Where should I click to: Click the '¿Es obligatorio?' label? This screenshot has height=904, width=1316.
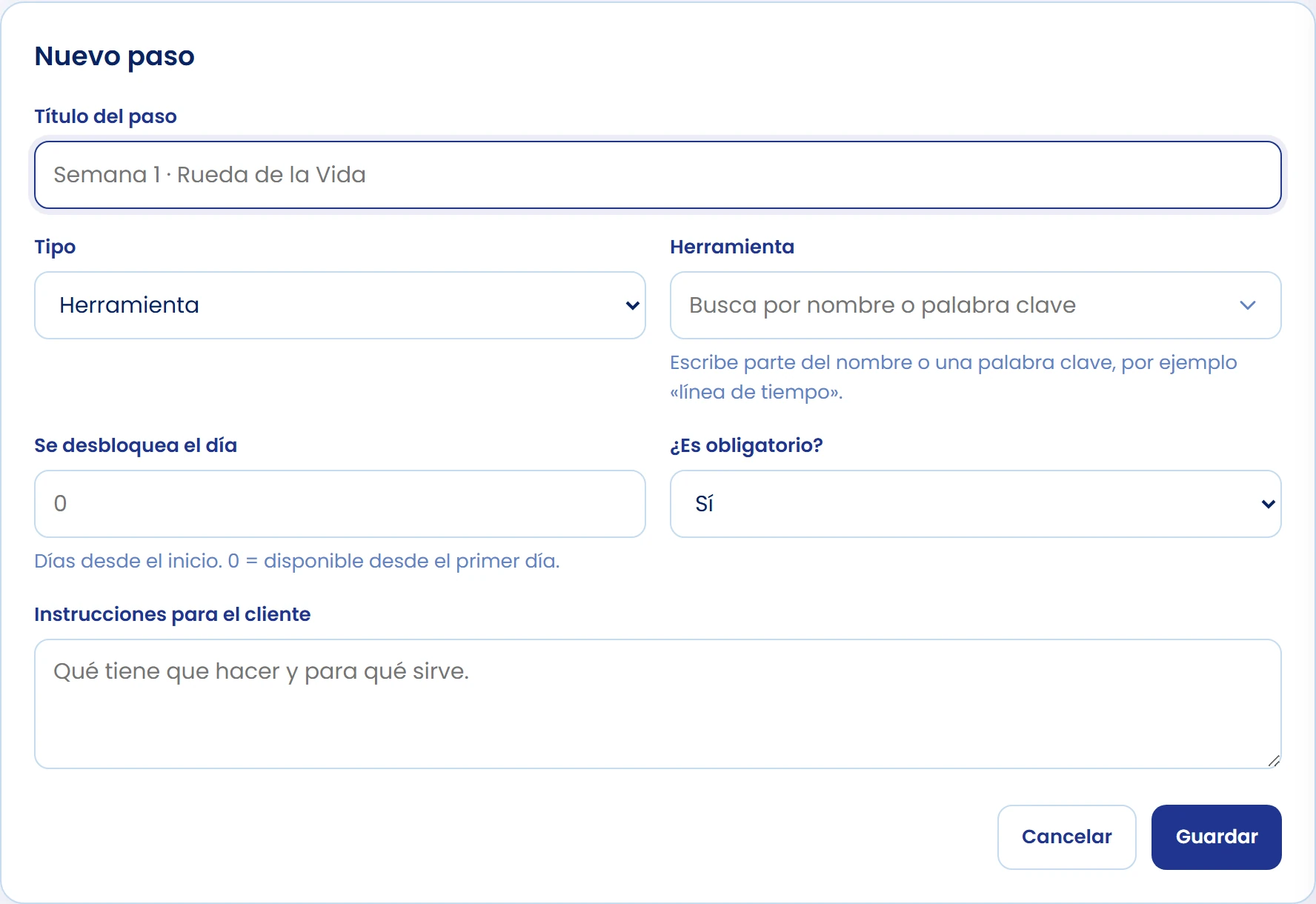tap(746, 445)
